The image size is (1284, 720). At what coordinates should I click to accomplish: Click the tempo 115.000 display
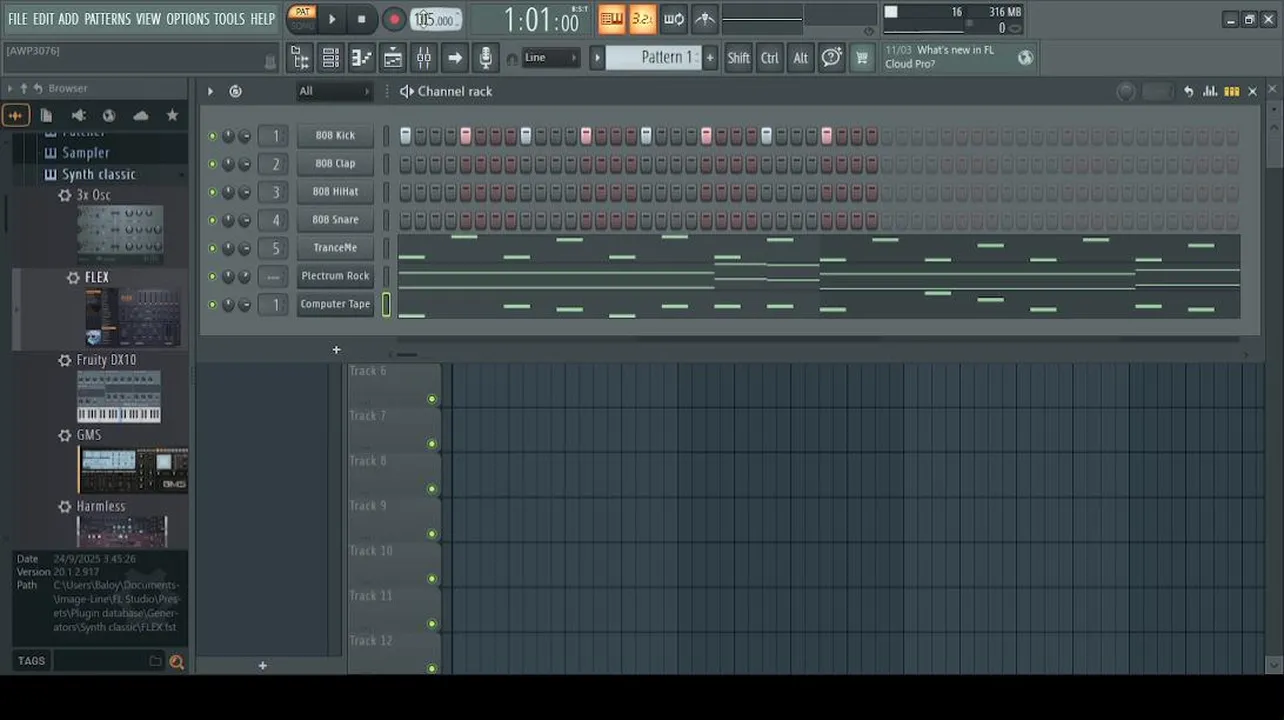436,19
